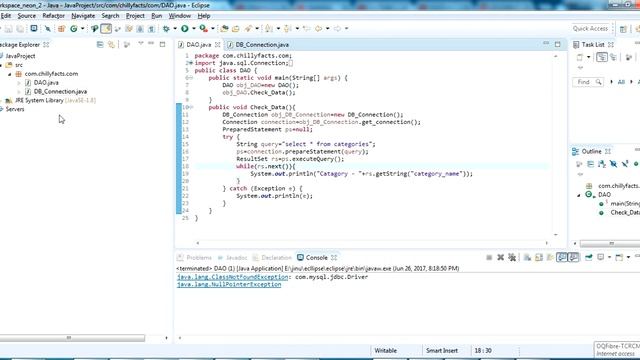Click Find field in Task List
The width and height of the screenshot is (640, 360).
(587, 82)
